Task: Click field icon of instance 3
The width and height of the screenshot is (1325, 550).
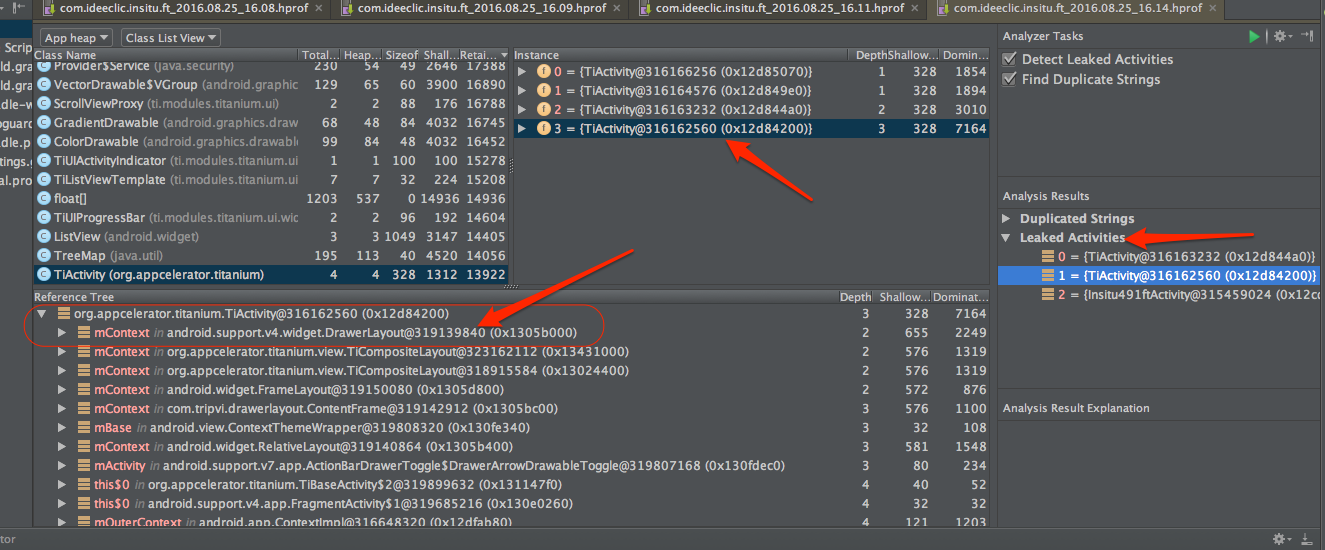Action: 544,129
